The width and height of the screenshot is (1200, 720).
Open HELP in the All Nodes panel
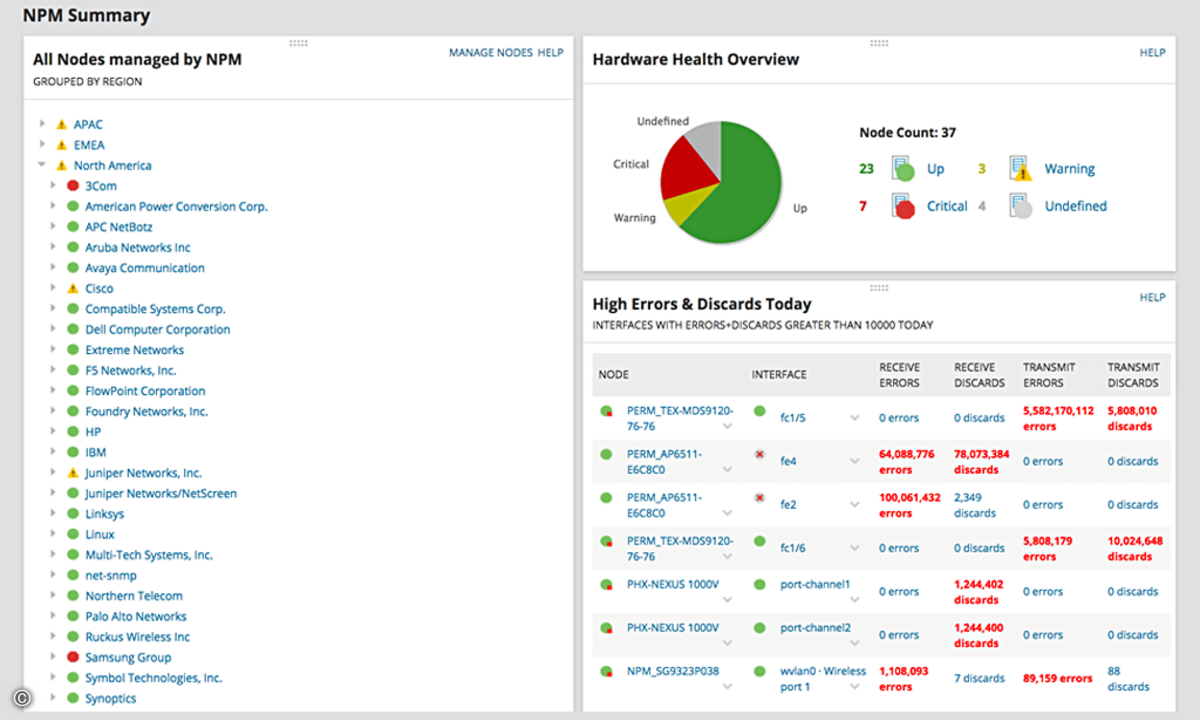(551, 52)
